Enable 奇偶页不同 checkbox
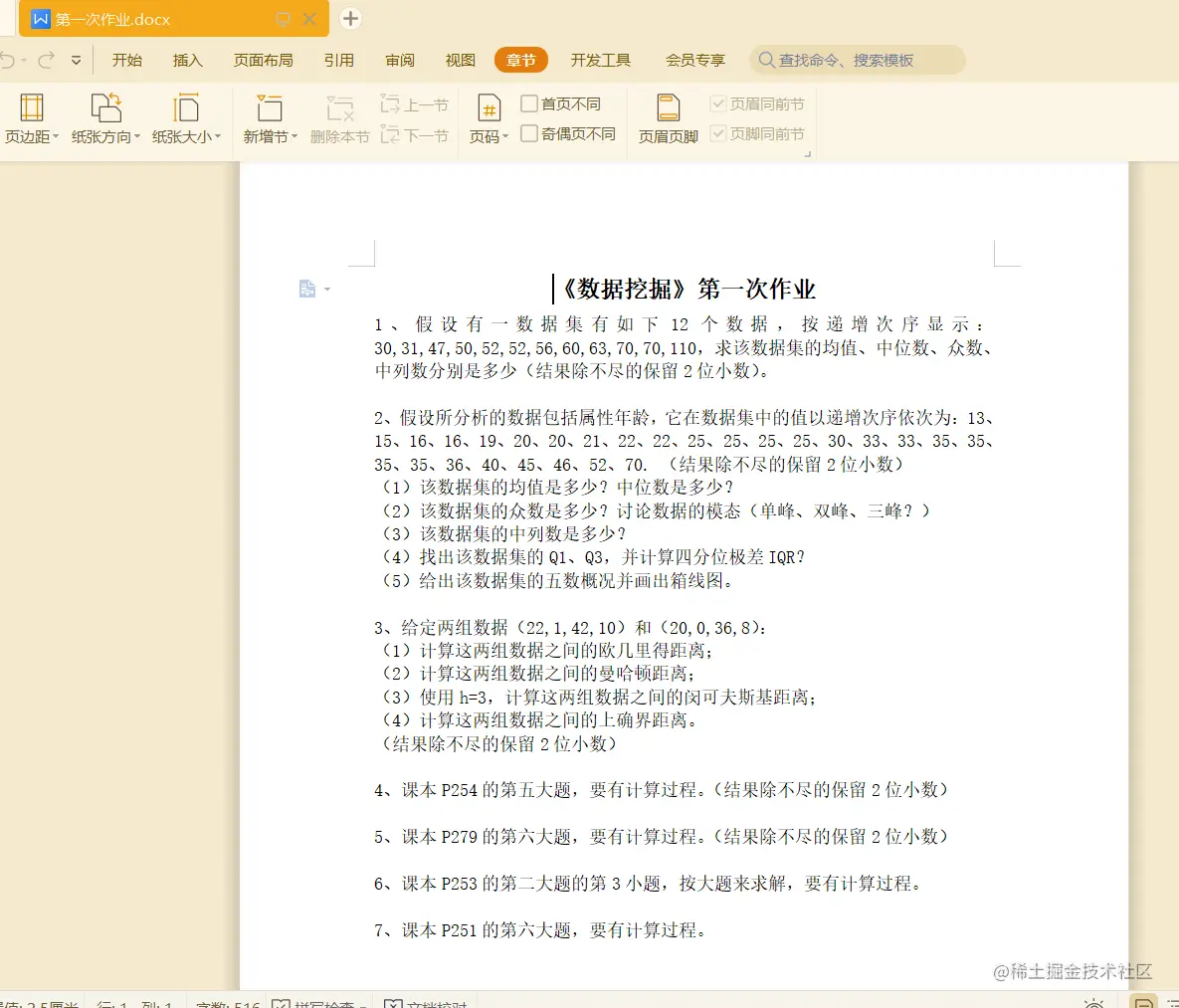The width and height of the screenshot is (1179, 1008). [x=529, y=133]
